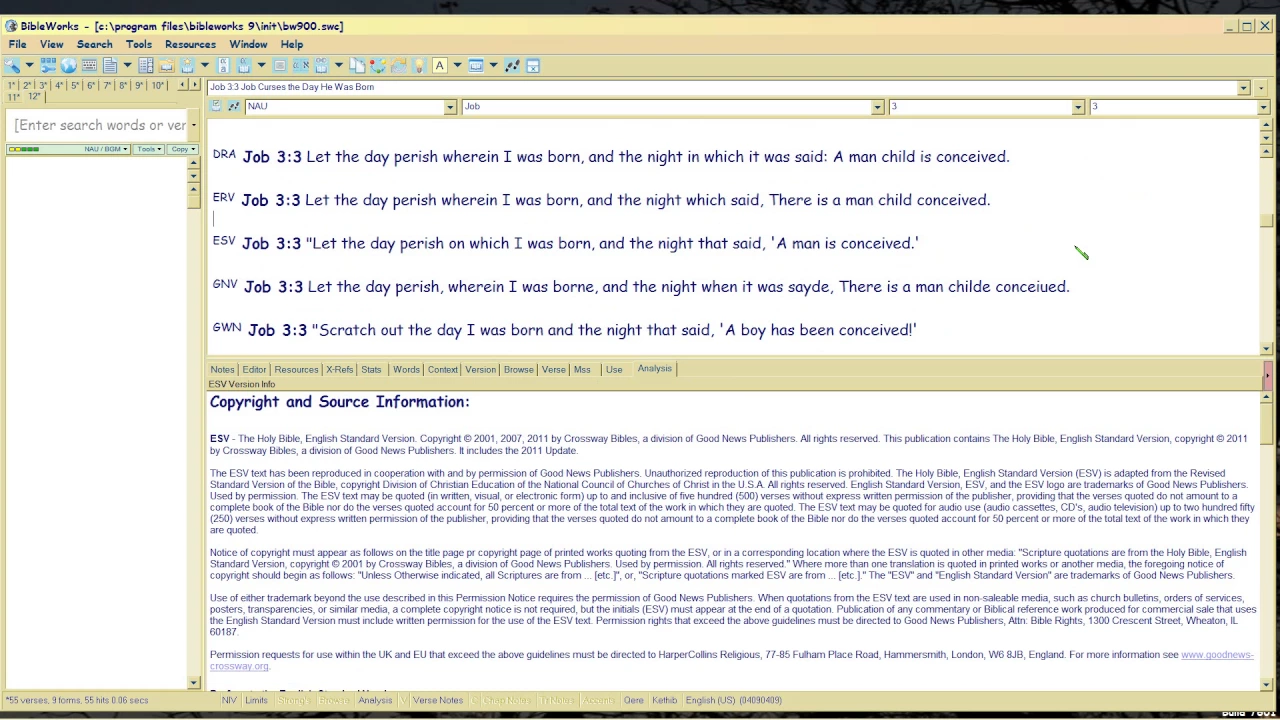
Task: Click the letter A font toolbar icon
Action: 440,65
